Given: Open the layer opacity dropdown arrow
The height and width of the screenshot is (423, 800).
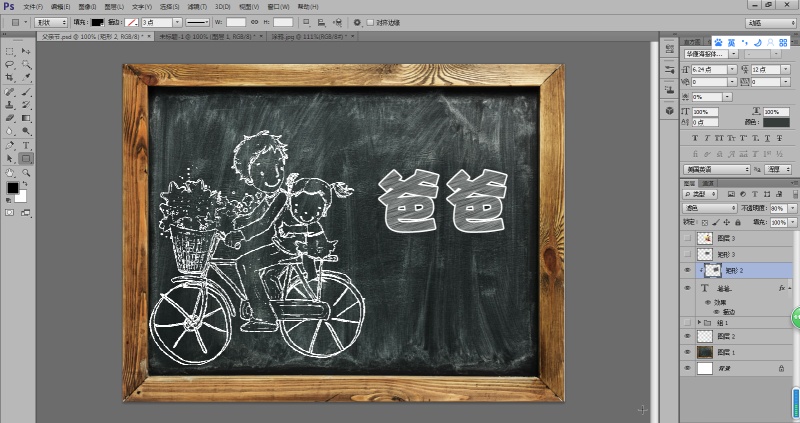Looking at the screenshot, I should [792, 208].
